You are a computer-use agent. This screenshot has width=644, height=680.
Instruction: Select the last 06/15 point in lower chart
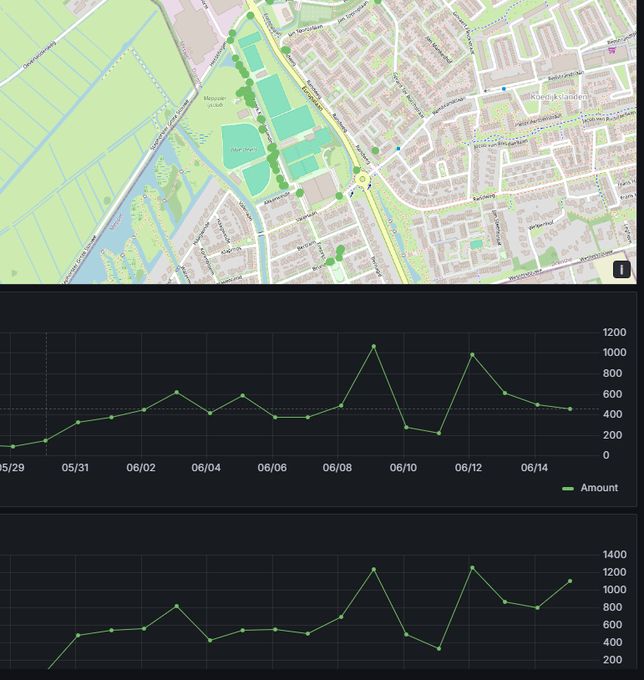click(570, 581)
